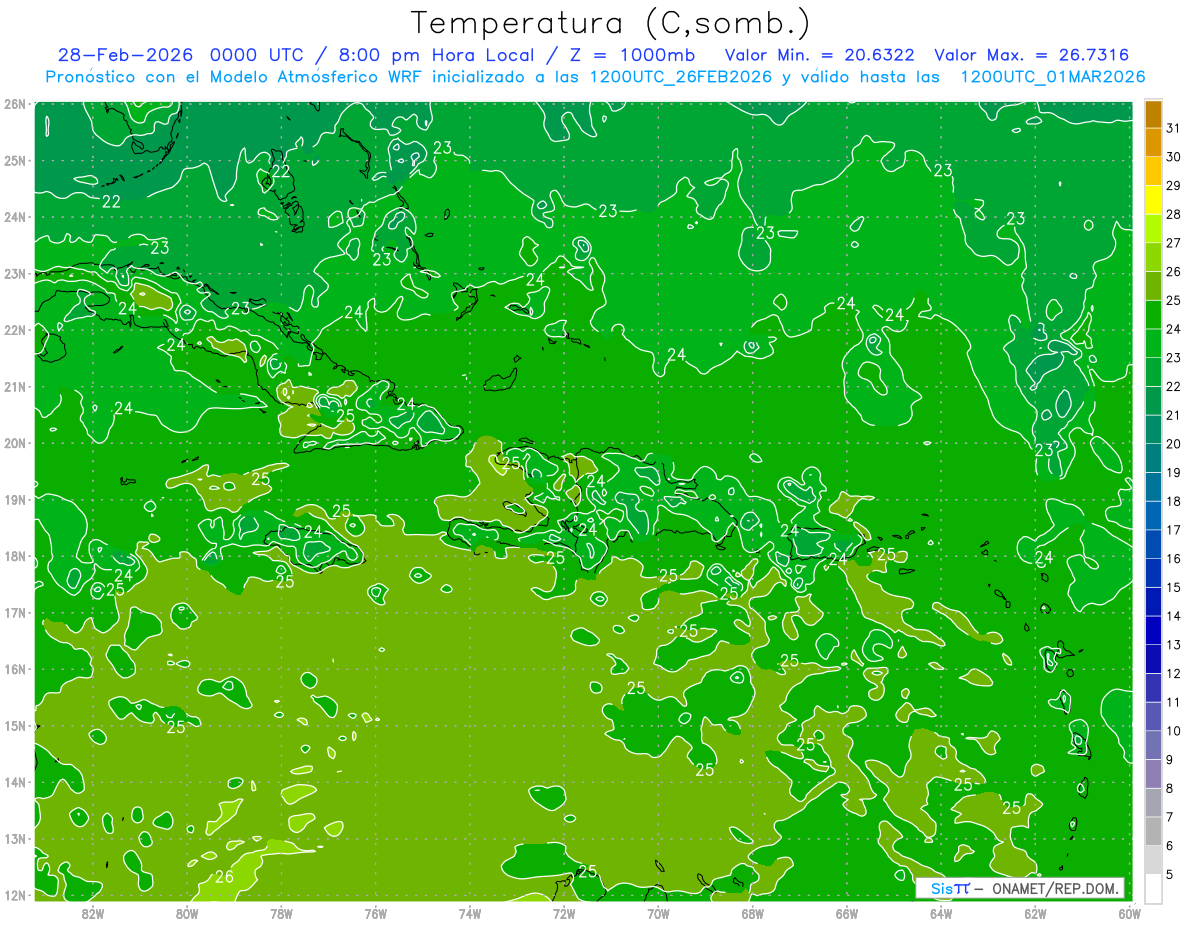Click the '78W' longitude axis label
The image size is (1200, 927).
(x=282, y=913)
